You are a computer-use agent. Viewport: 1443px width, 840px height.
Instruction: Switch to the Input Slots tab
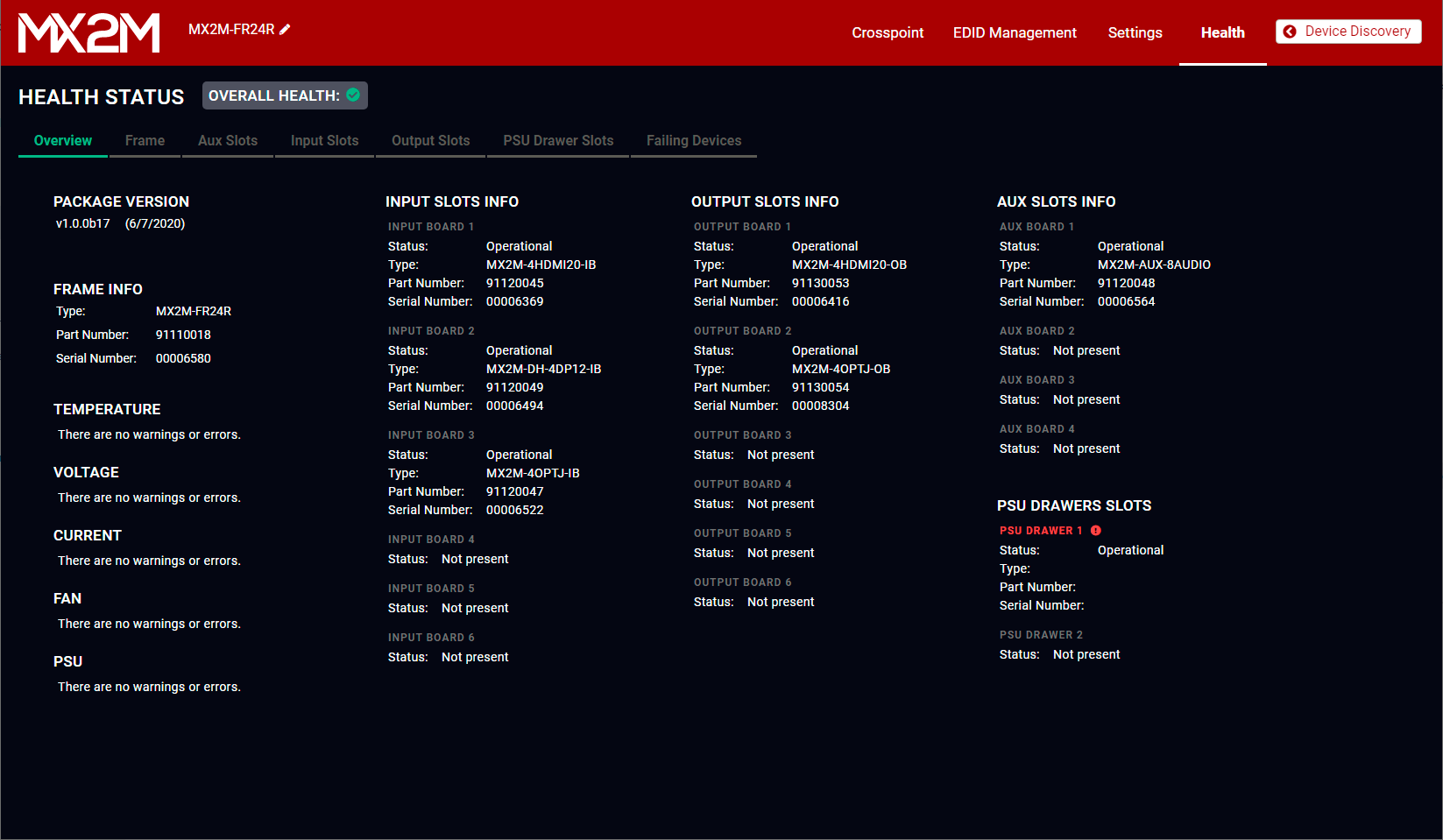[x=325, y=141]
